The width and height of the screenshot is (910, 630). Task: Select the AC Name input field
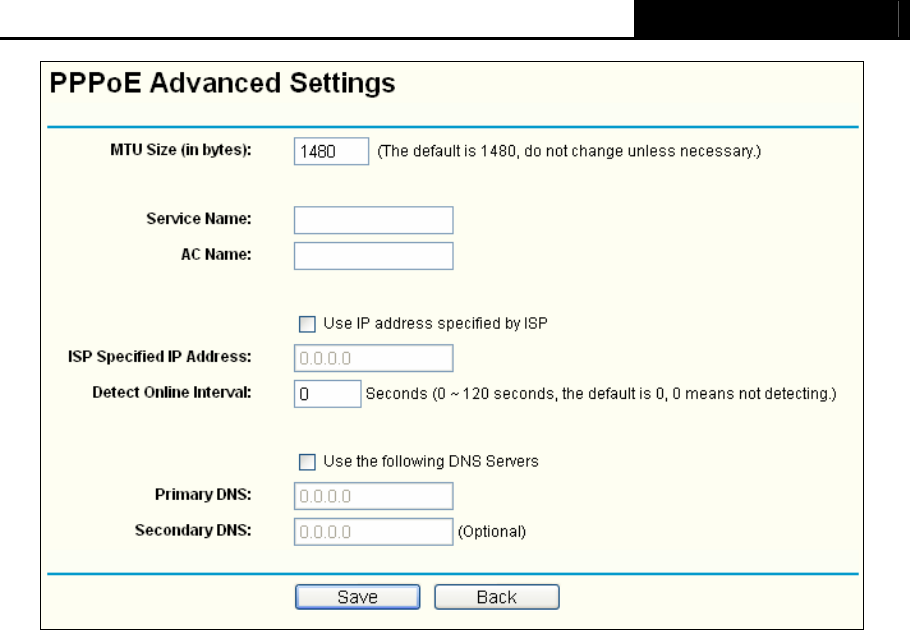[374, 256]
